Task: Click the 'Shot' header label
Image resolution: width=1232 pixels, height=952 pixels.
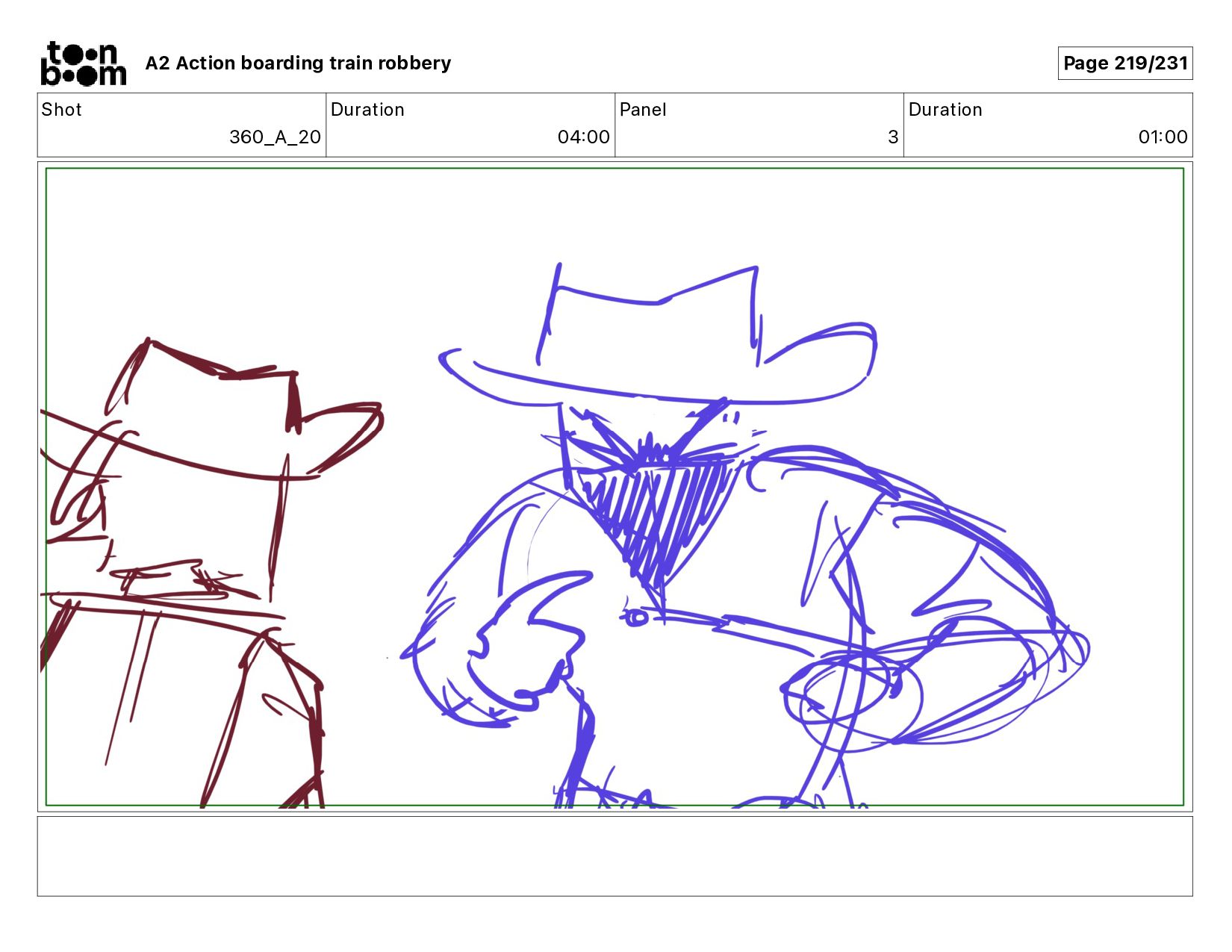Action: [x=61, y=110]
